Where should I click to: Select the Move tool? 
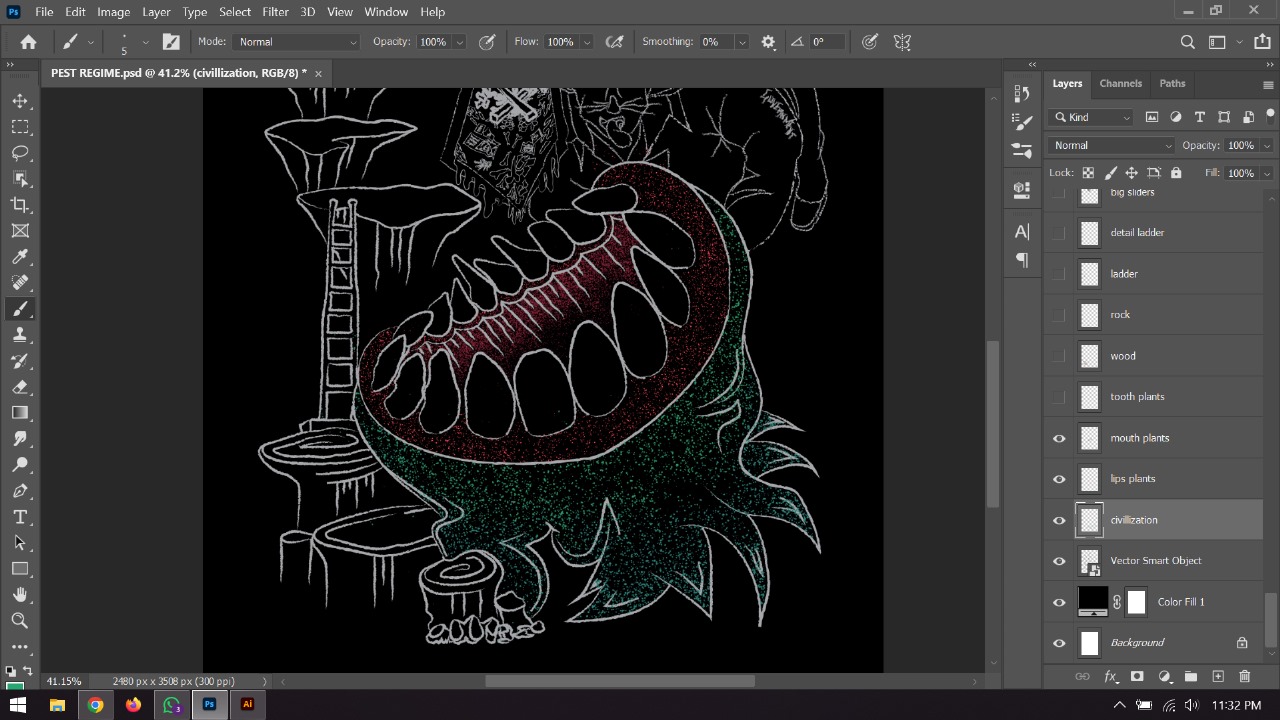[20, 101]
